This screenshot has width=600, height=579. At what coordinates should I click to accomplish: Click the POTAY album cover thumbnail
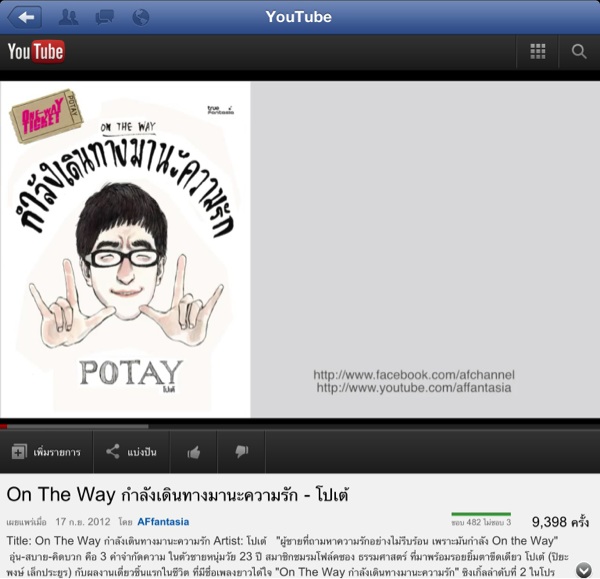pyautogui.click(x=126, y=249)
